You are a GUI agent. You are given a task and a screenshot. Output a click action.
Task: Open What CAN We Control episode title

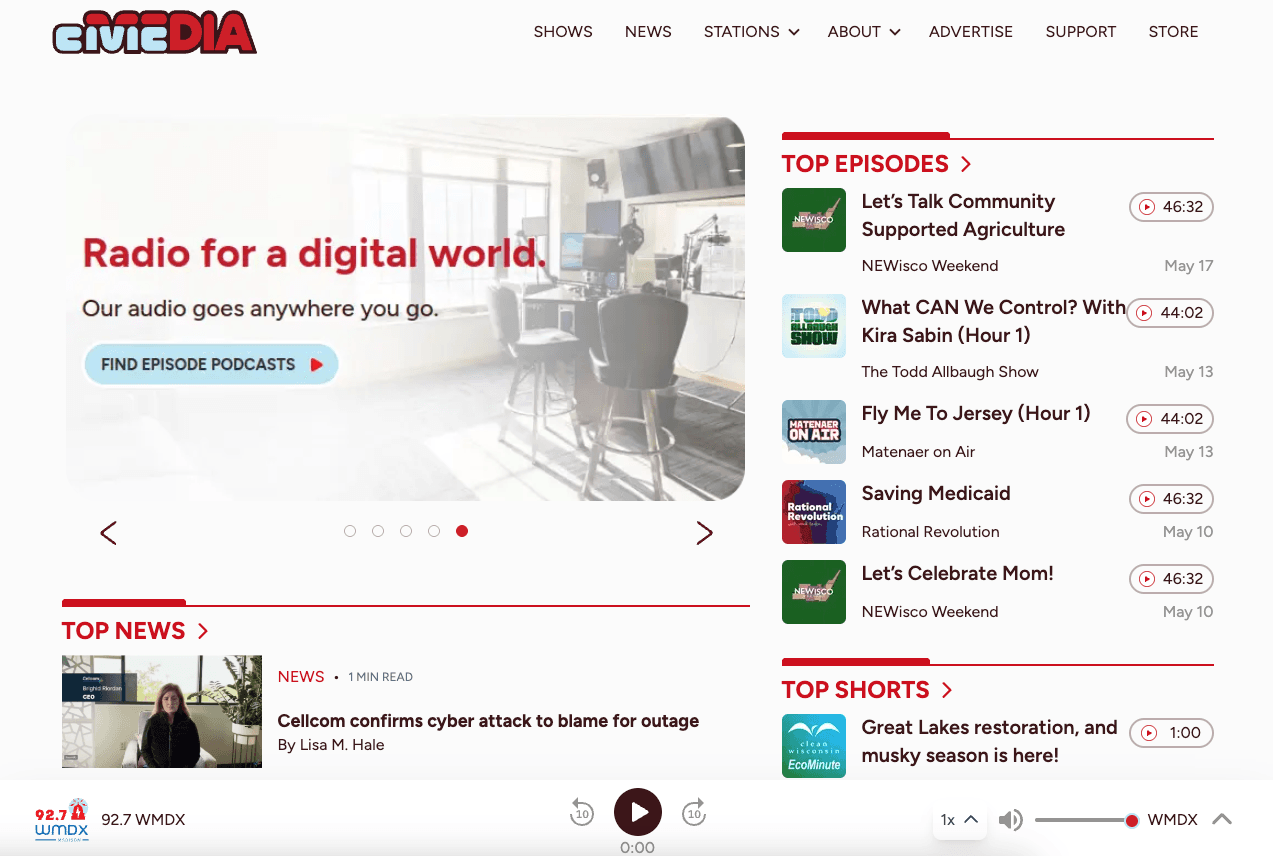(x=994, y=321)
